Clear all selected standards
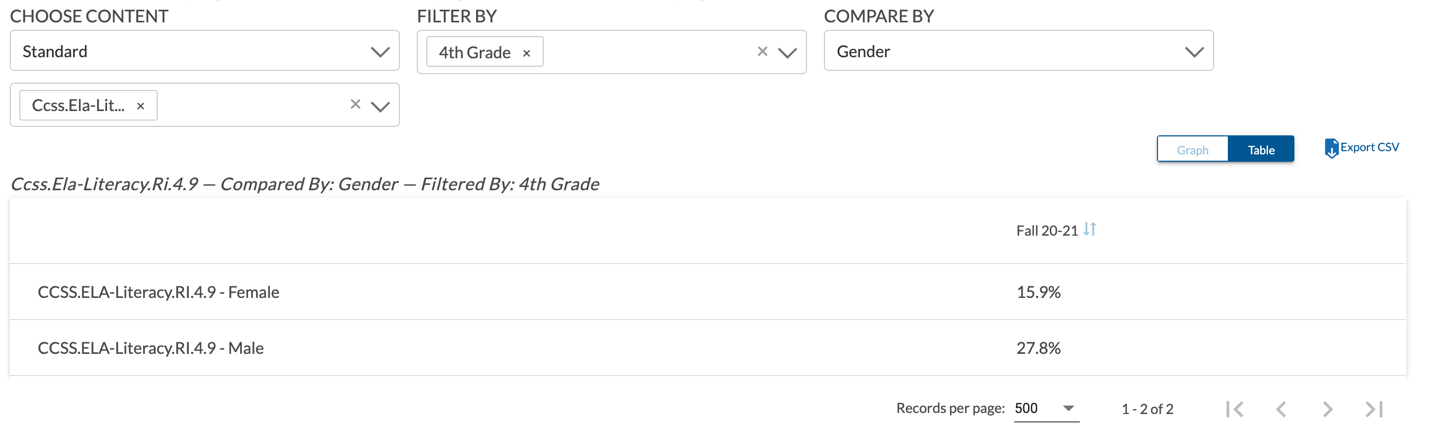The image size is (1430, 447). tap(355, 105)
